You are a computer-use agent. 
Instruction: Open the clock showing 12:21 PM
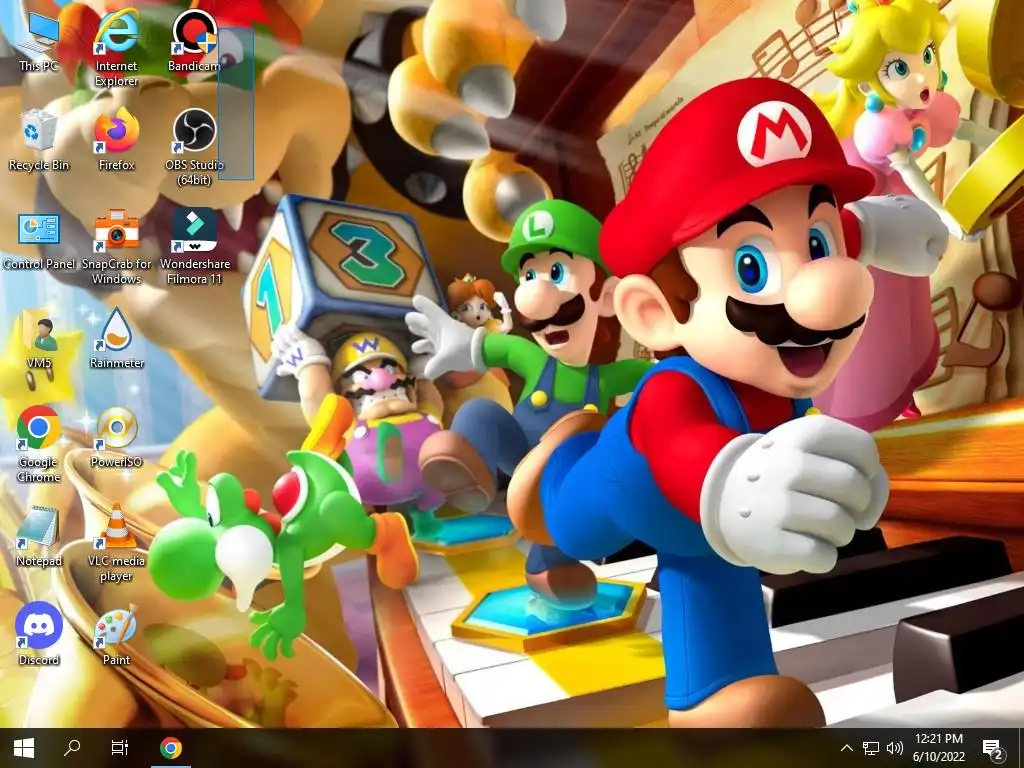(938, 748)
